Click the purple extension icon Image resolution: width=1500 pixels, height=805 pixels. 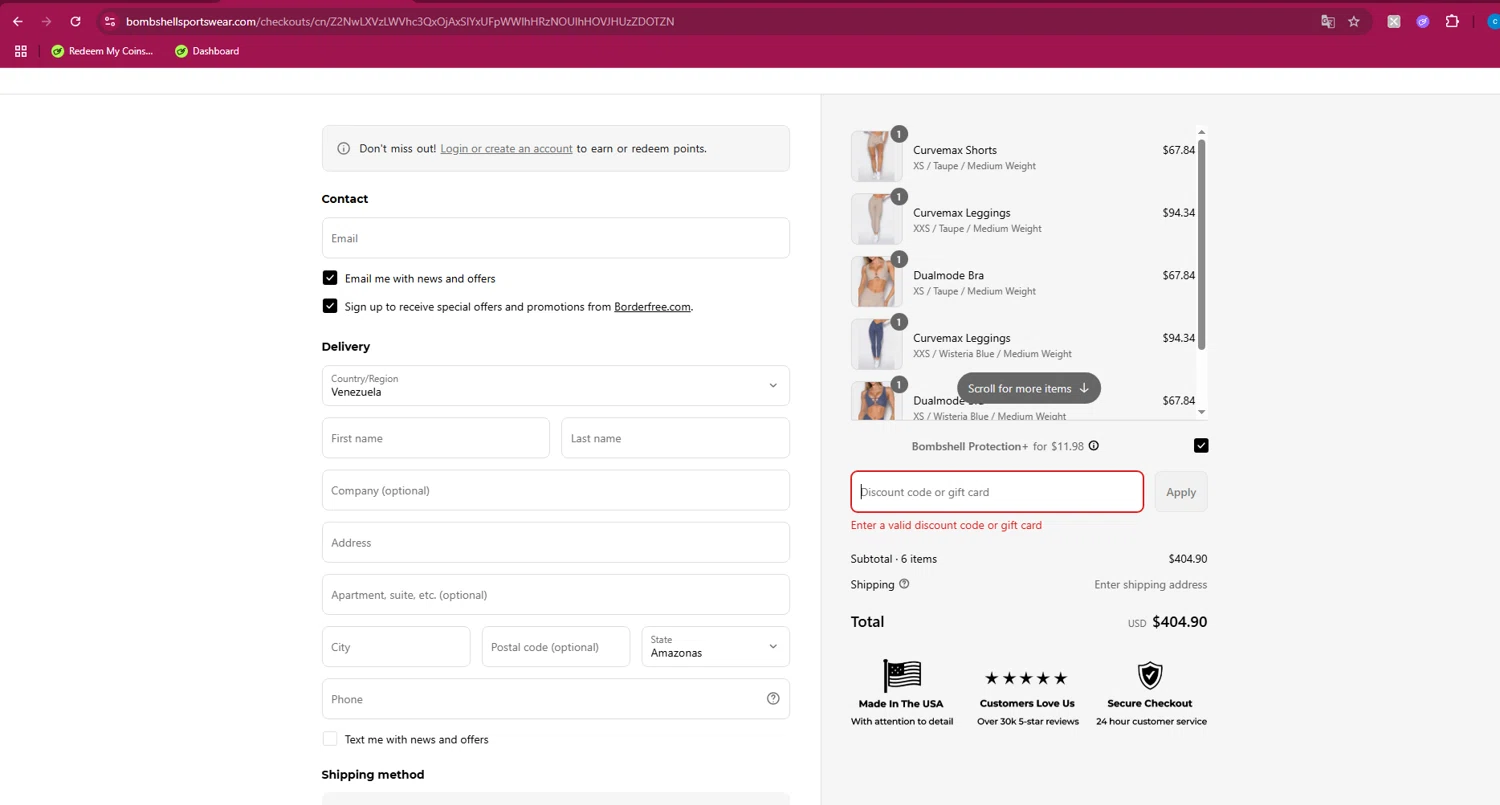[x=1422, y=21]
